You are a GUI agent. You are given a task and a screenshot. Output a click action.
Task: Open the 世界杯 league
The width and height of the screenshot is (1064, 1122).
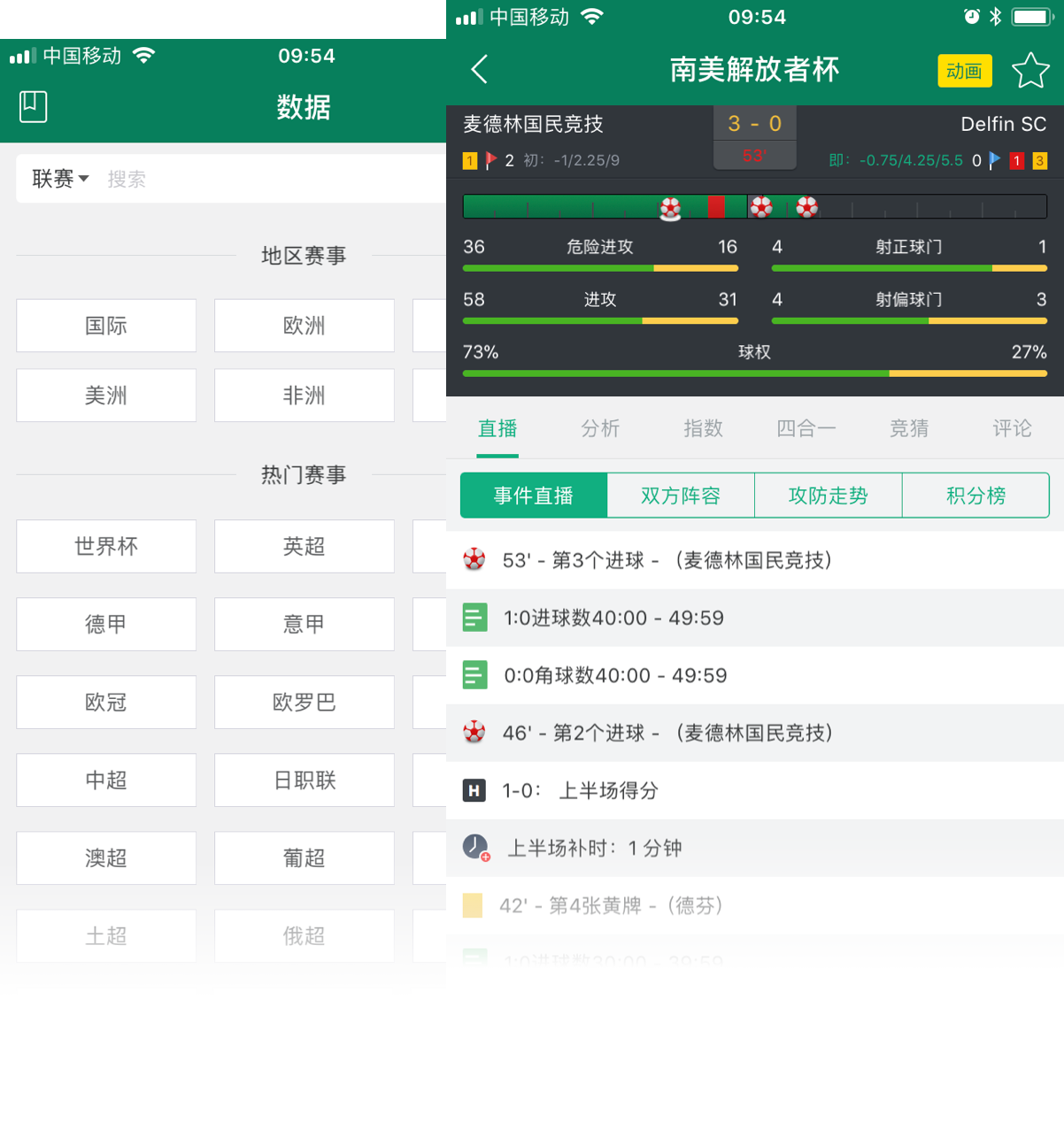pos(106,546)
